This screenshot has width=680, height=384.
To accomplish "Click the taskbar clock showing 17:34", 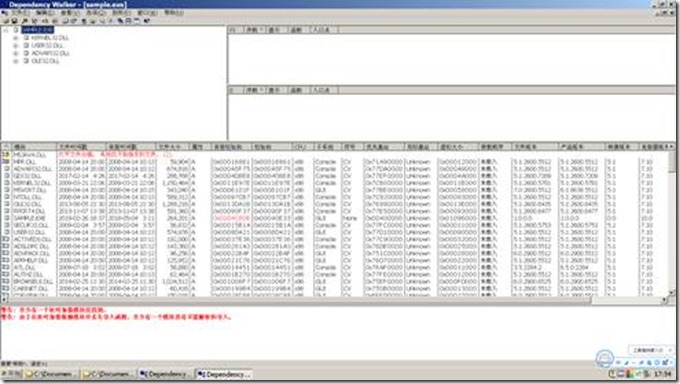I will (x=662, y=374).
